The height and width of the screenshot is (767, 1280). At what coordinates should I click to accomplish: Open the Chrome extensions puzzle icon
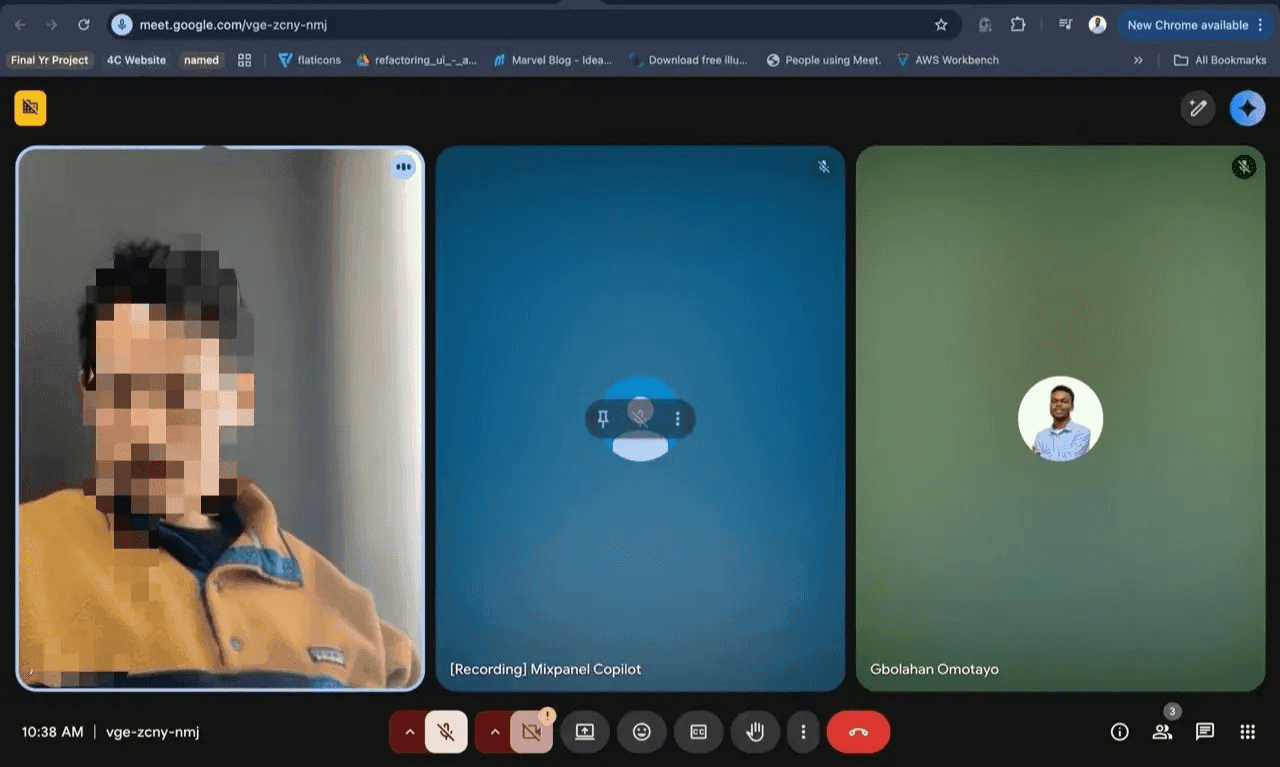pos(1018,25)
